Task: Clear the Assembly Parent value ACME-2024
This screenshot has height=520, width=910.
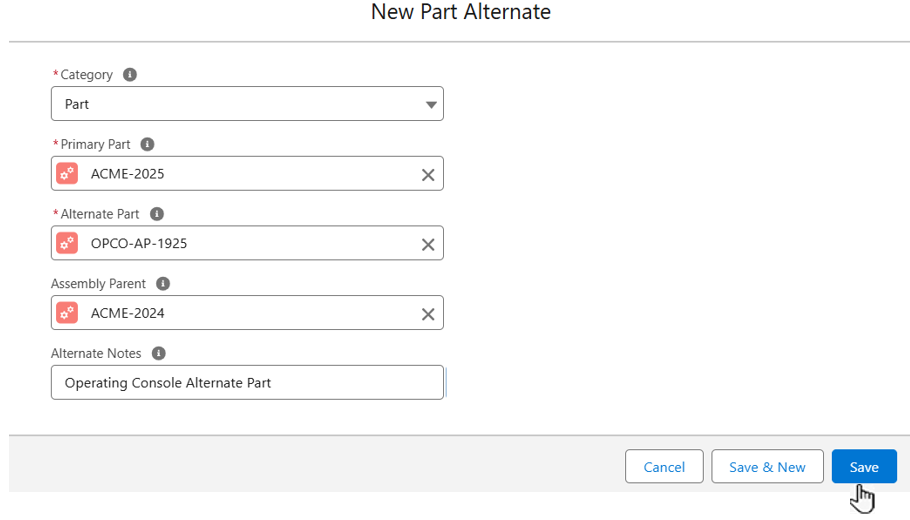Action: [428, 314]
